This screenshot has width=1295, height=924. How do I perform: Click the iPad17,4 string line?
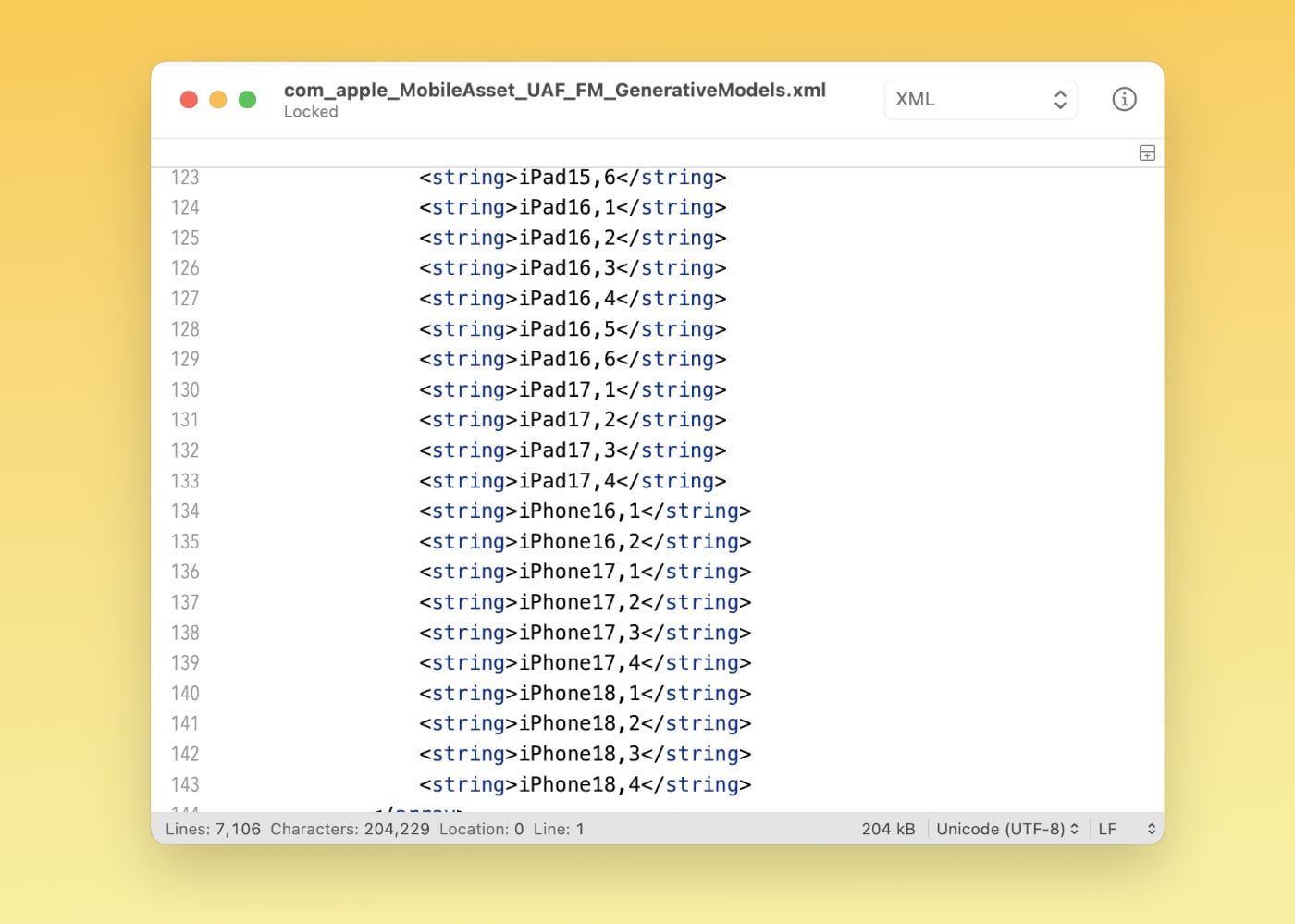coord(573,481)
